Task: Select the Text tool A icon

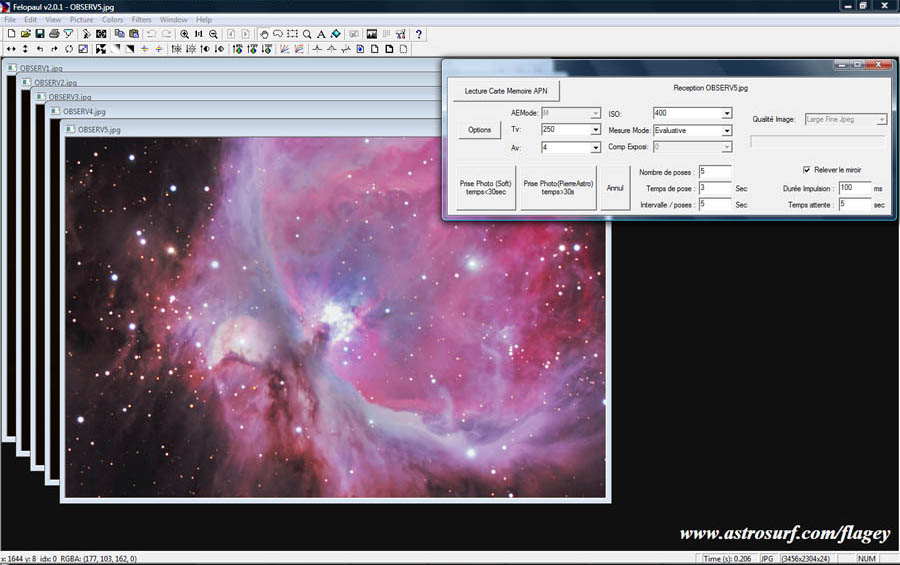Action: tap(321, 34)
